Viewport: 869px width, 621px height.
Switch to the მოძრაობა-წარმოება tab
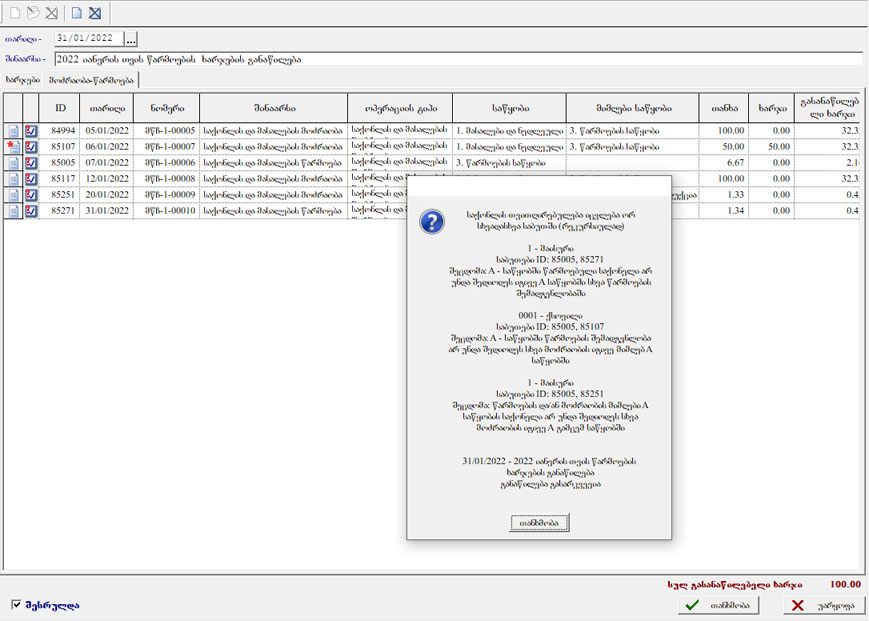[91, 80]
